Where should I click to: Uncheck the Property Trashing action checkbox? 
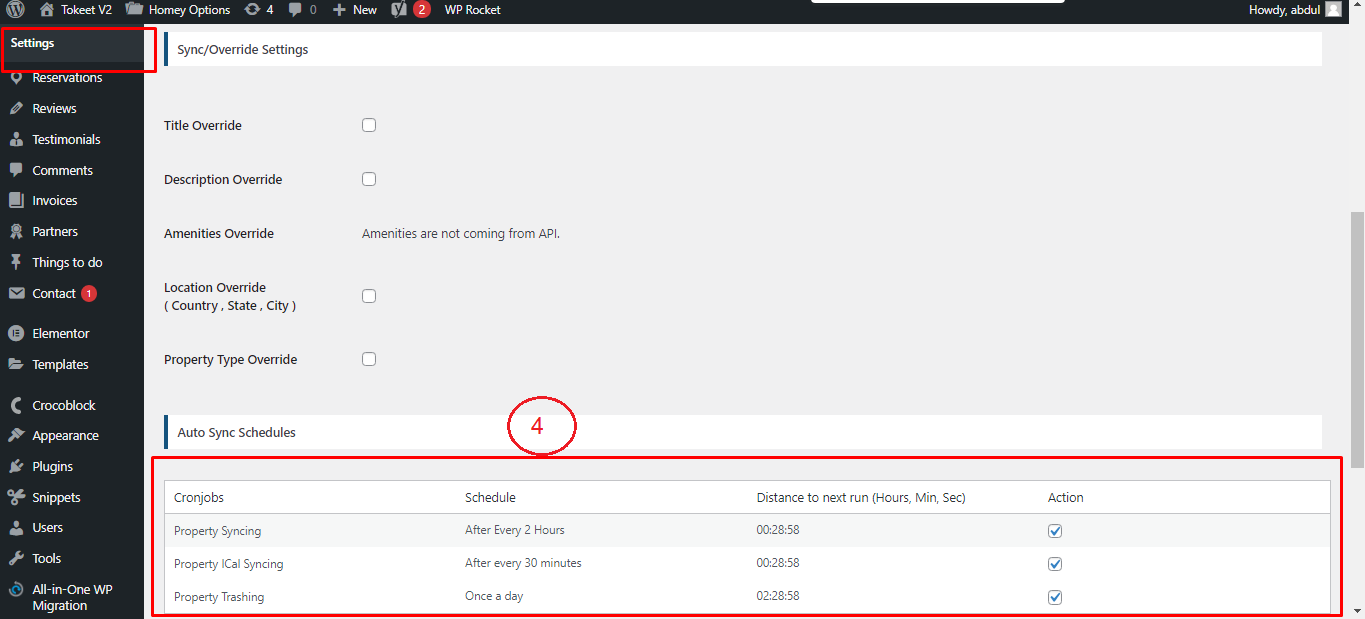click(x=1055, y=597)
